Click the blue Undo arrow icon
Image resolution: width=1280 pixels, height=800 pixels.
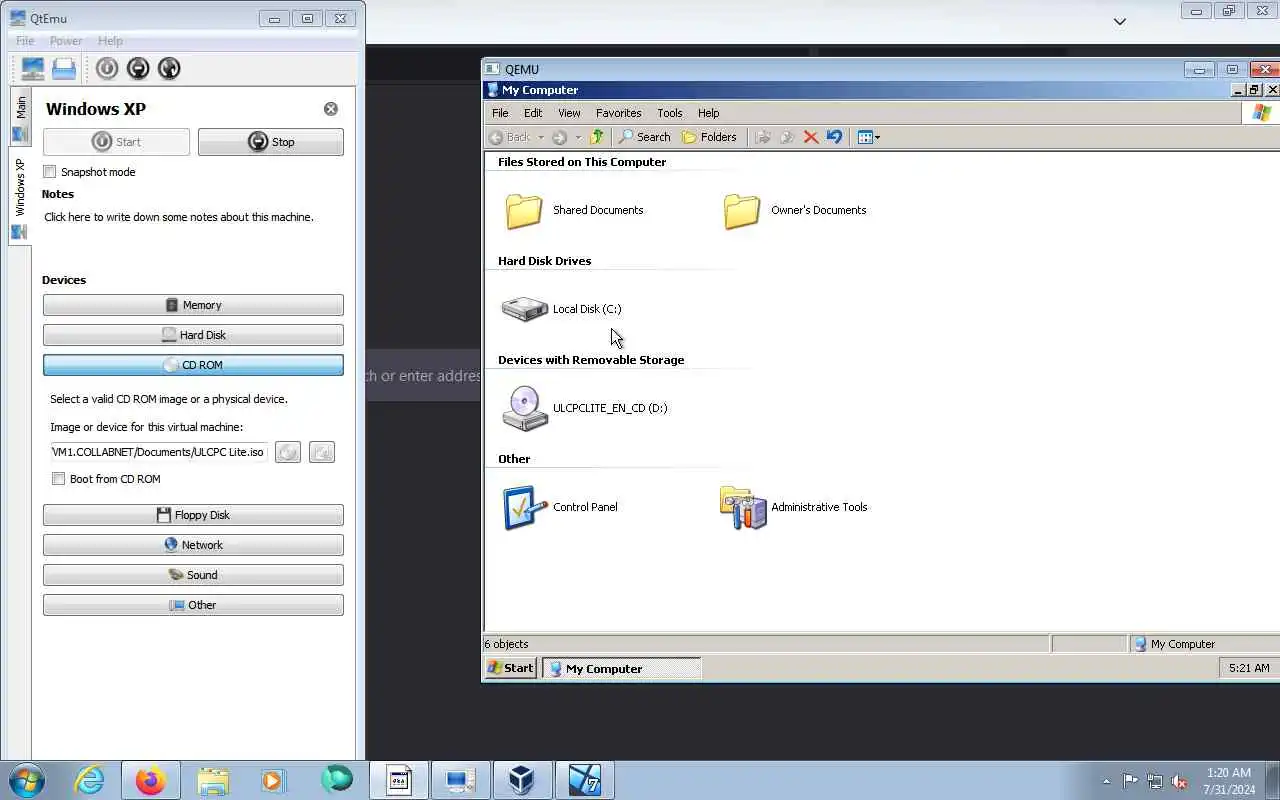[x=834, y=137]
